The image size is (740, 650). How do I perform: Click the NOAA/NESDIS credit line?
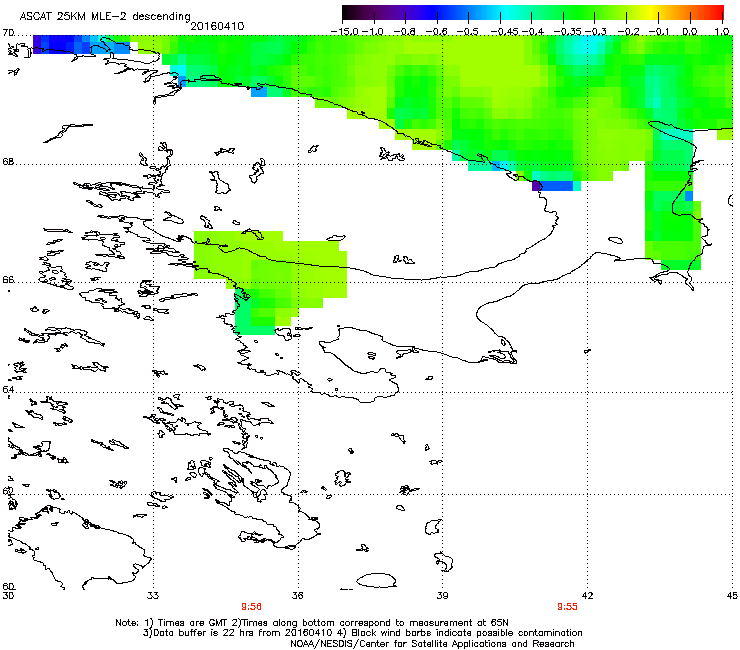point(432,644)
